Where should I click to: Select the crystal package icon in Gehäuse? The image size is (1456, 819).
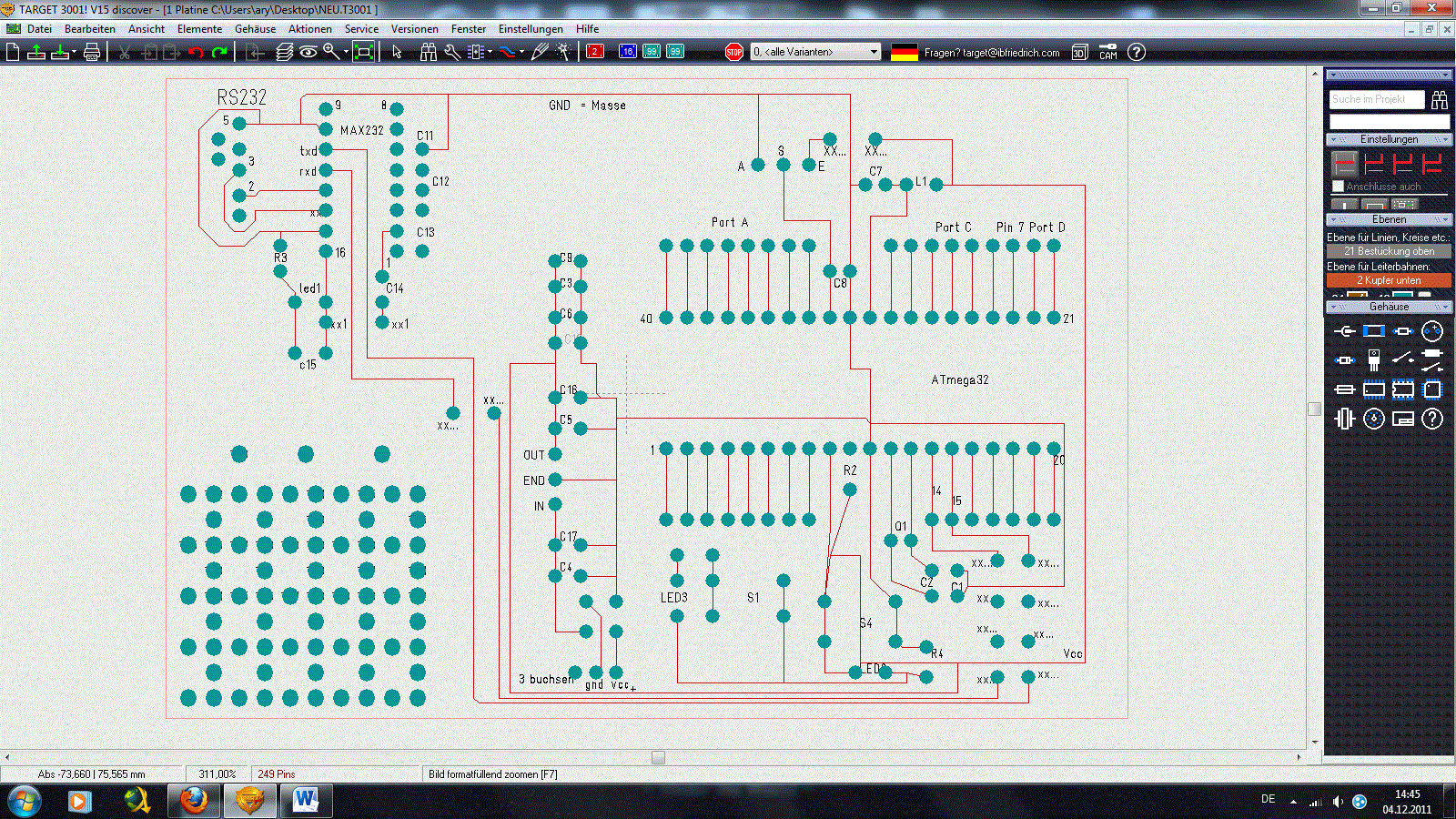[1345, 419]
